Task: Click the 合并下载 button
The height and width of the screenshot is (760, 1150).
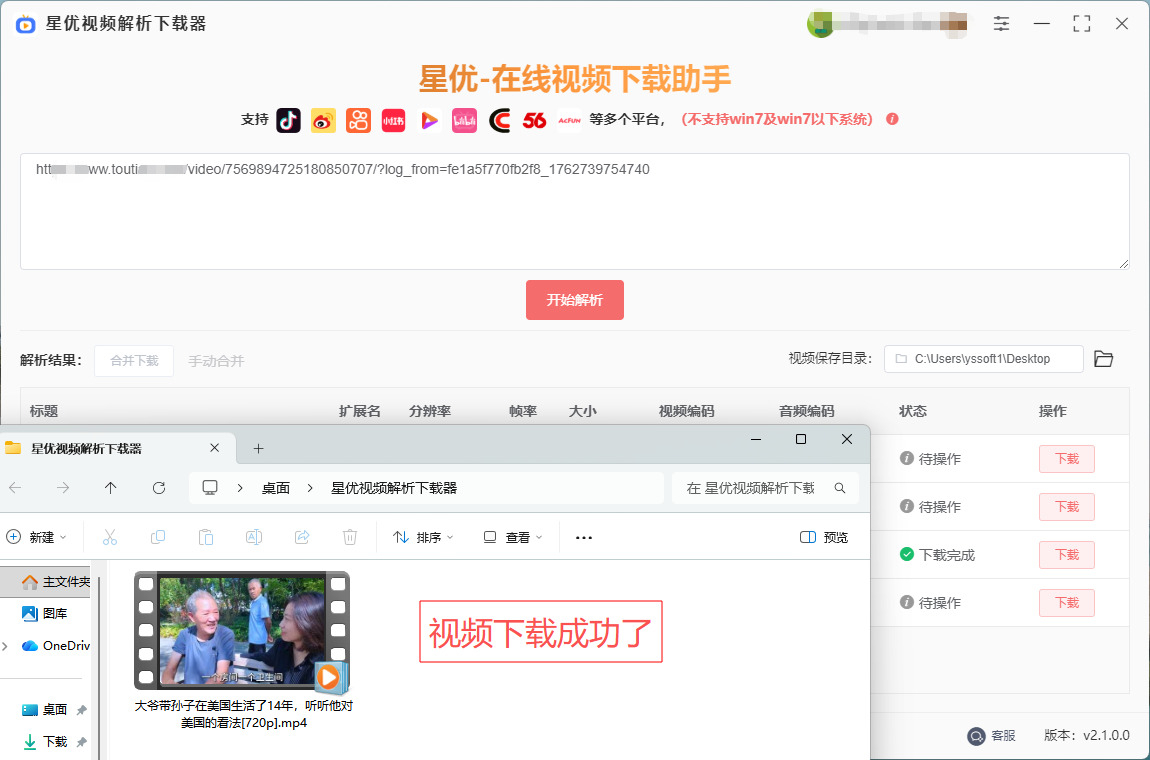Action: (x=134, y=361)
